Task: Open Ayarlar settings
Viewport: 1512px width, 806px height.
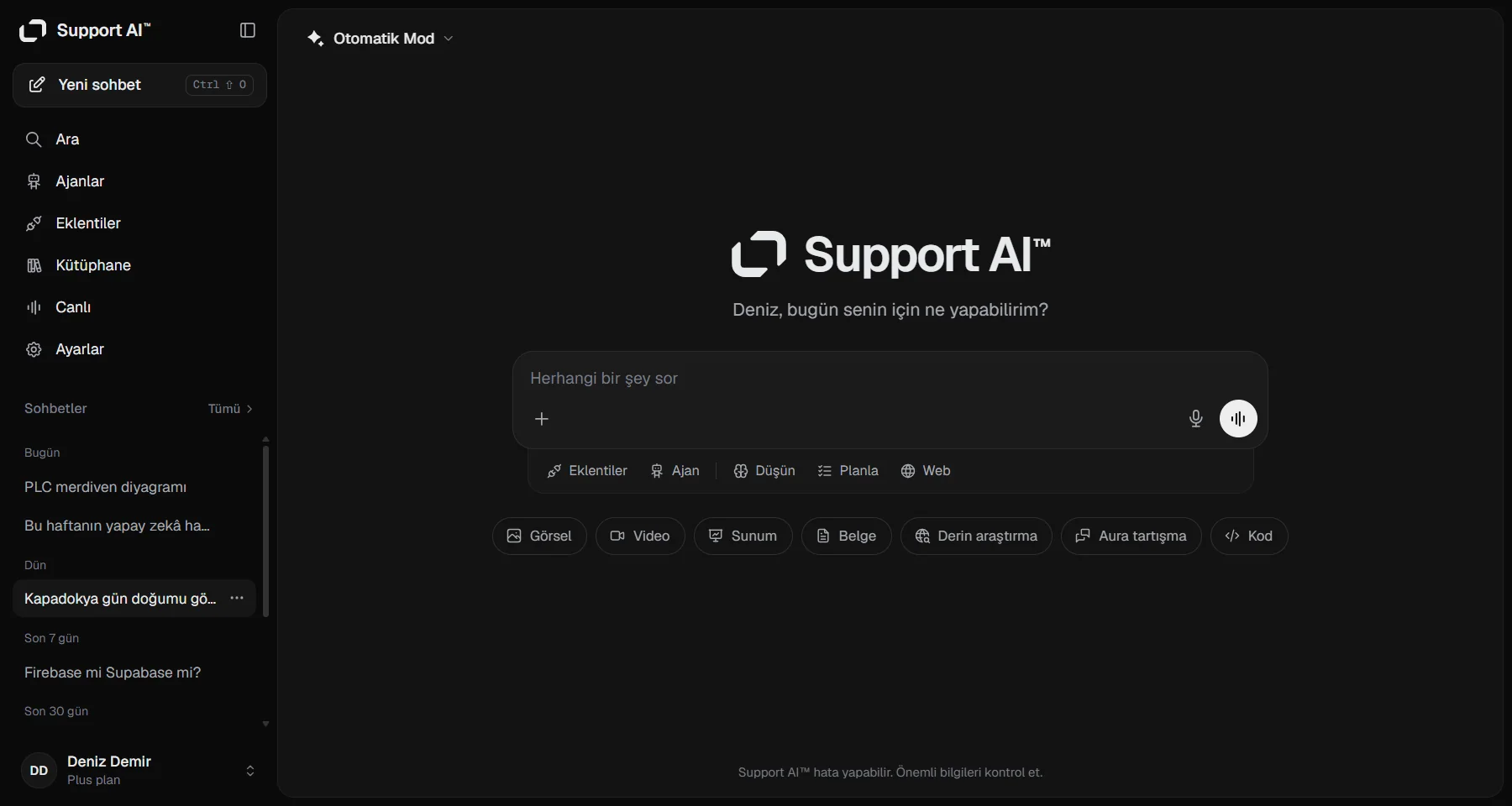Action: pyautogui.click(x=139, y=349)
